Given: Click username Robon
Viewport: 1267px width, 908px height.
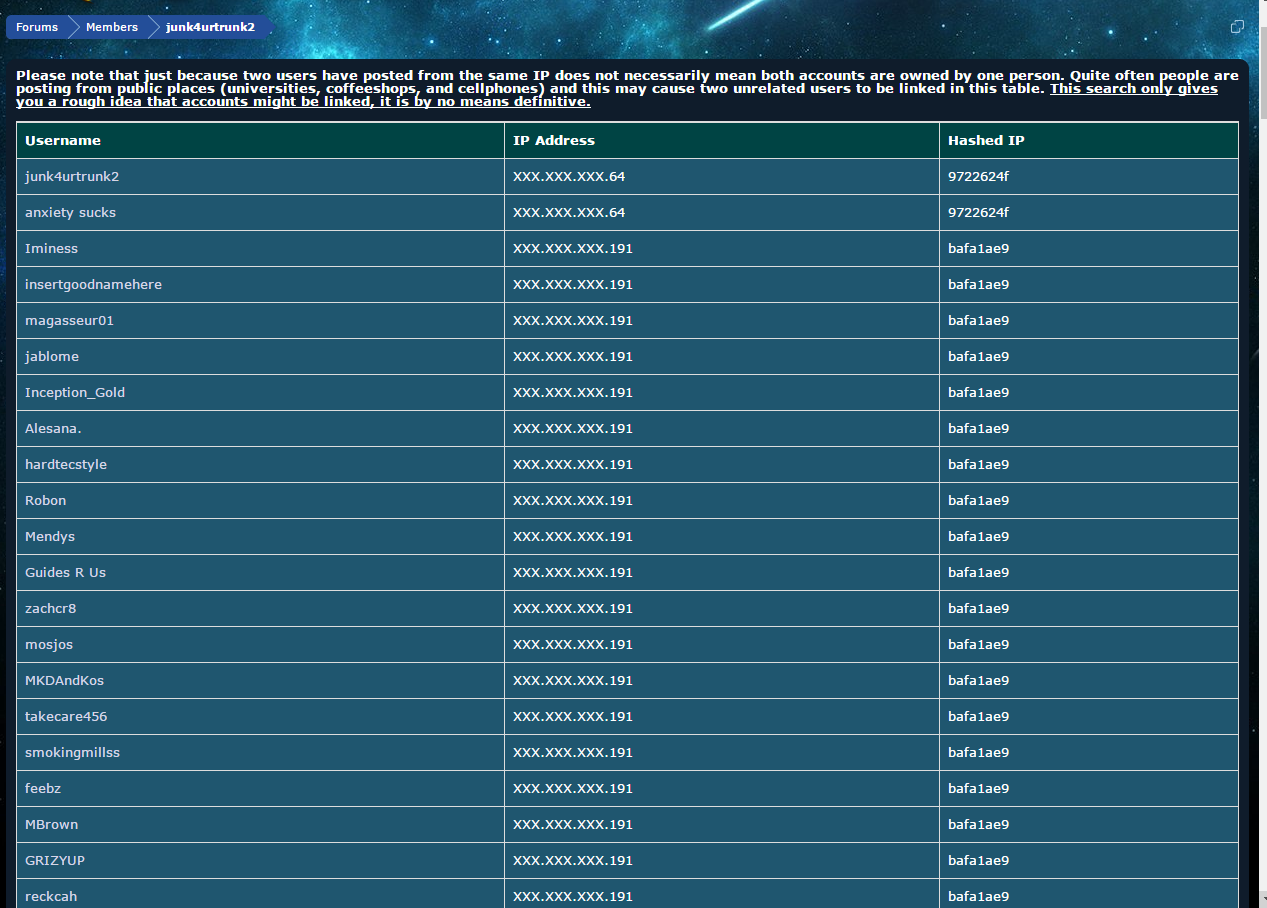Looking at the screenshot, I should click(x=45, y=501).
